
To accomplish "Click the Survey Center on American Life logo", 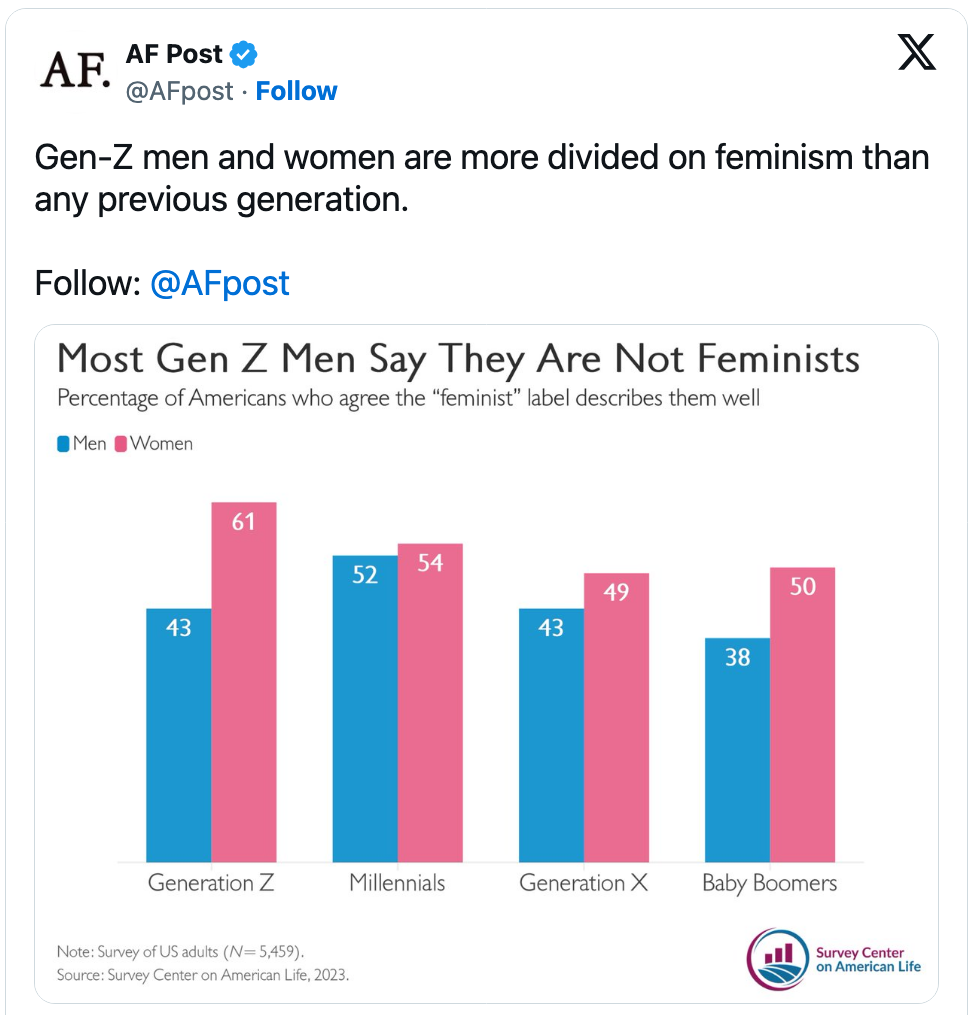I will coord(834,959).
